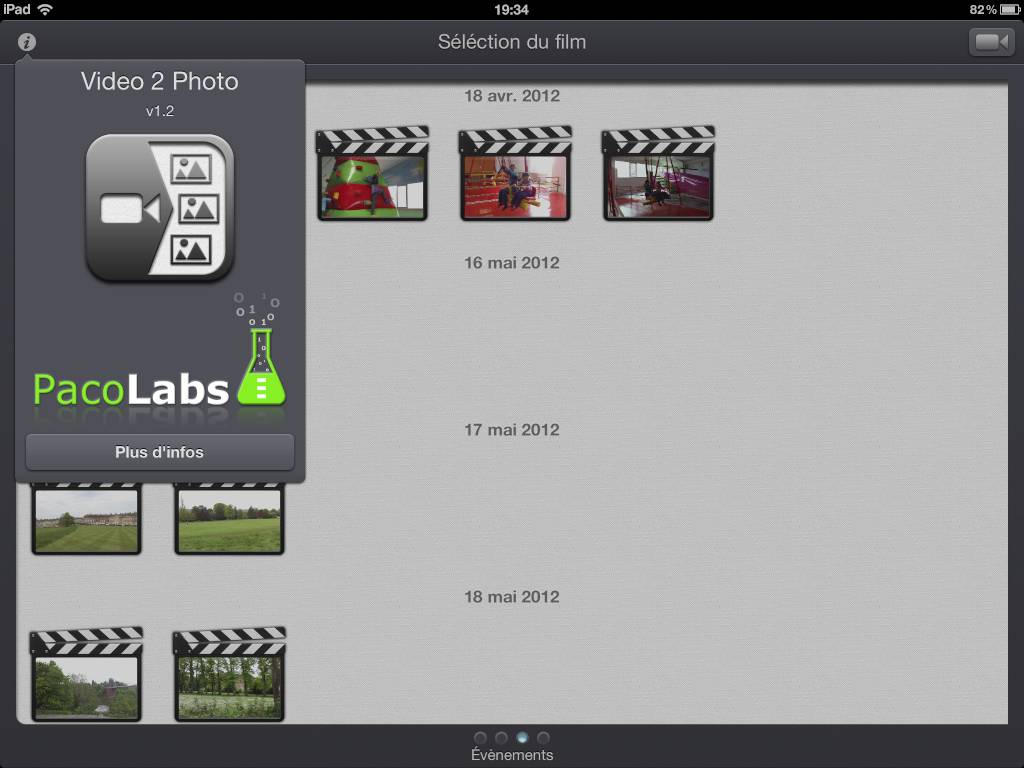Tap the 18 avr. 2012 section header
Viewport: 1024px width, 768px height.
click(512, 96)
